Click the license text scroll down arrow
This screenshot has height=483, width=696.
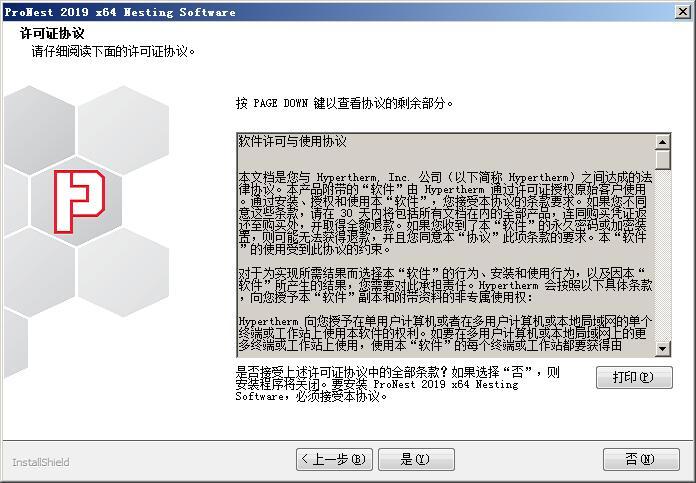click(662, 348)
